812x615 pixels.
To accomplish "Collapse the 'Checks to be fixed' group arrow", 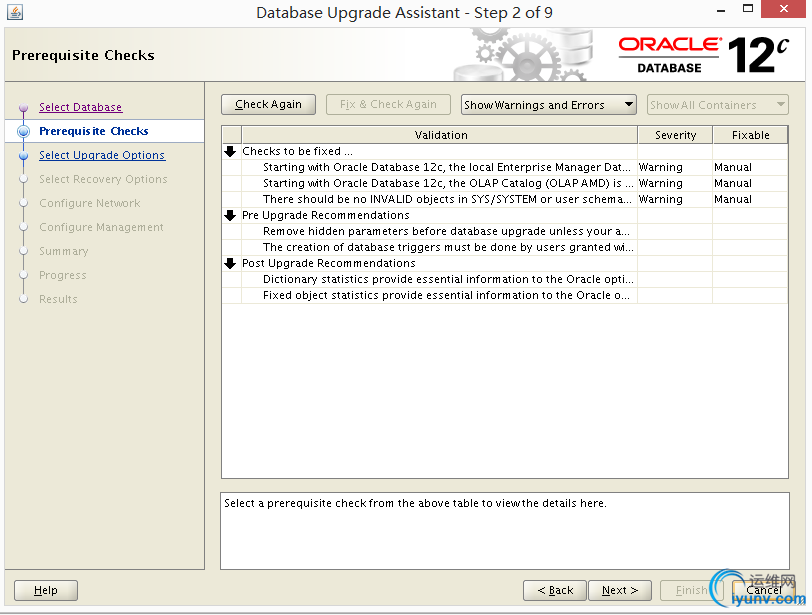I will coord(230,151).
